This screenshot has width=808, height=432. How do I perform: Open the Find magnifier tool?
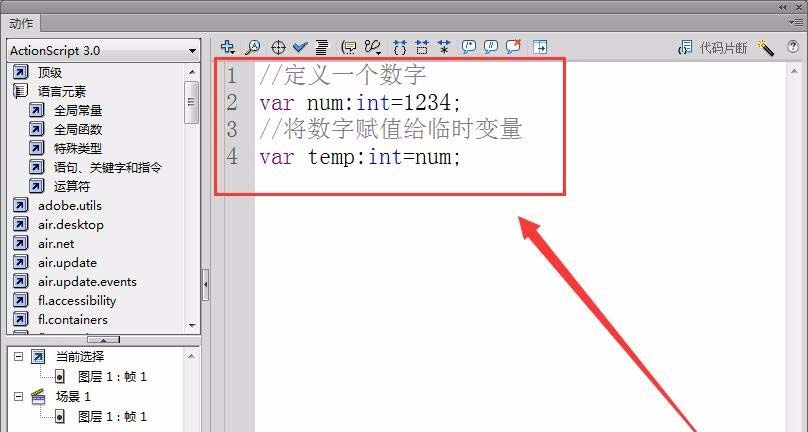point(252,47)
